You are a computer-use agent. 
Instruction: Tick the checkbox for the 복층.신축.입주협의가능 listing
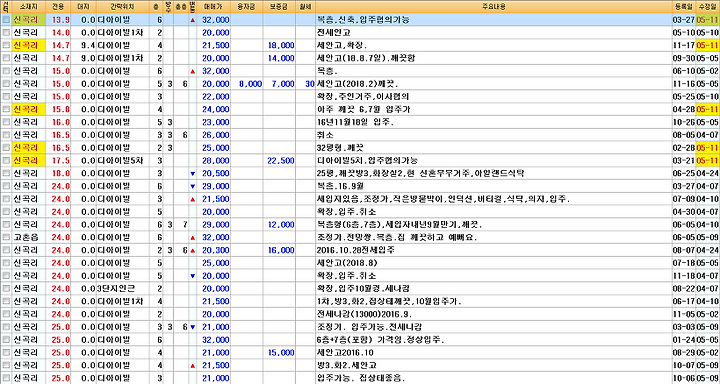[6, 20]
